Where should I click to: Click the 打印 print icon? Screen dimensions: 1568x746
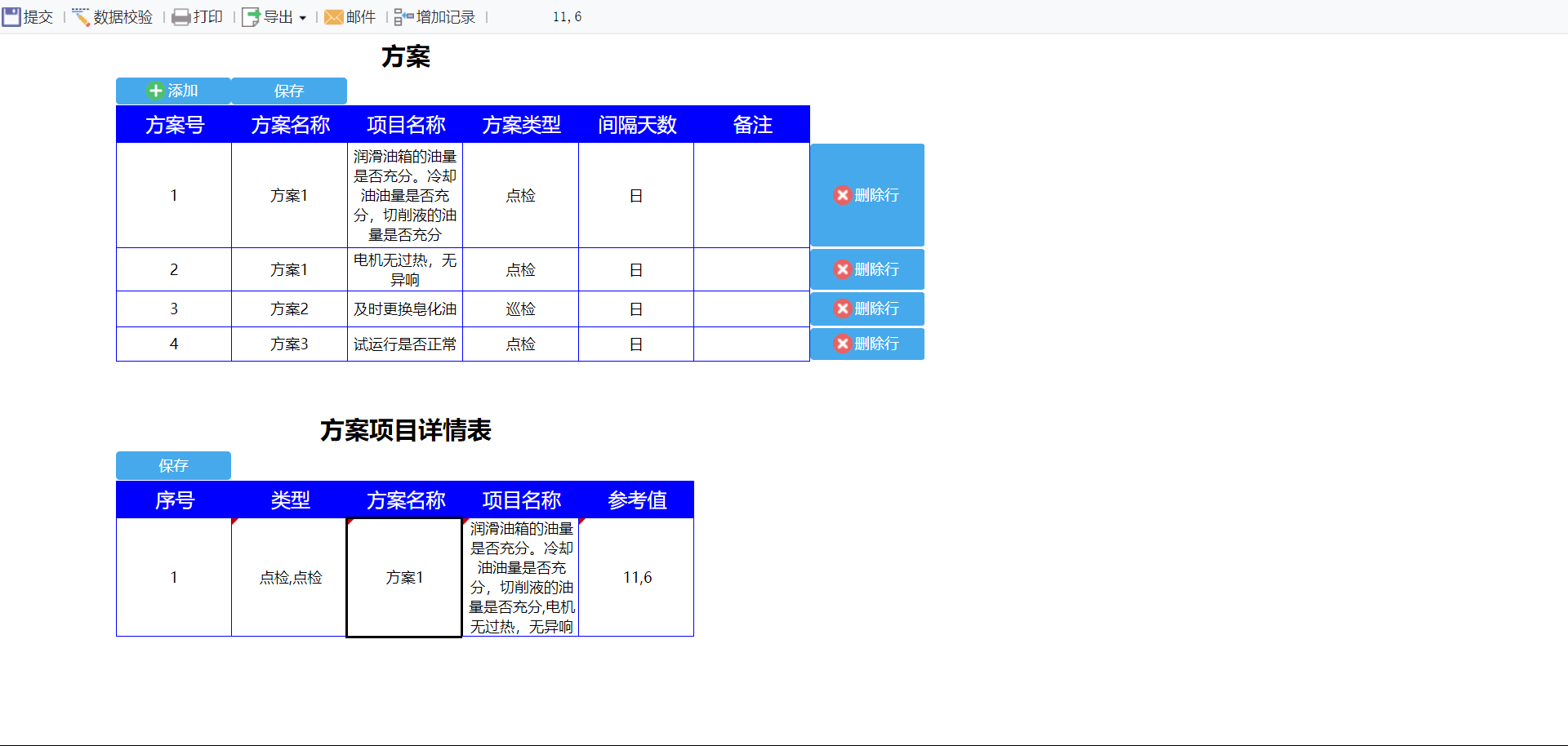(x=181, y=16)
